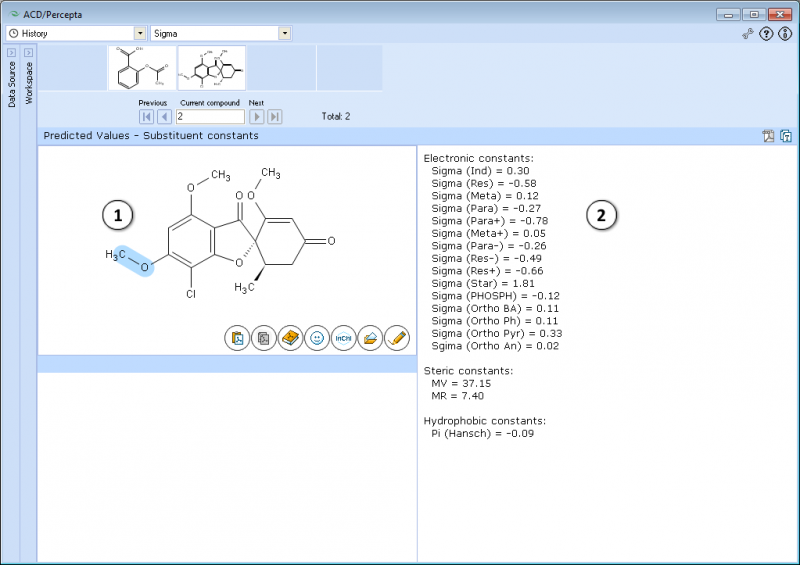
Task: Click the Sigma (Ortho Ph) = 0.11 line
Action: tap(494, 321)
